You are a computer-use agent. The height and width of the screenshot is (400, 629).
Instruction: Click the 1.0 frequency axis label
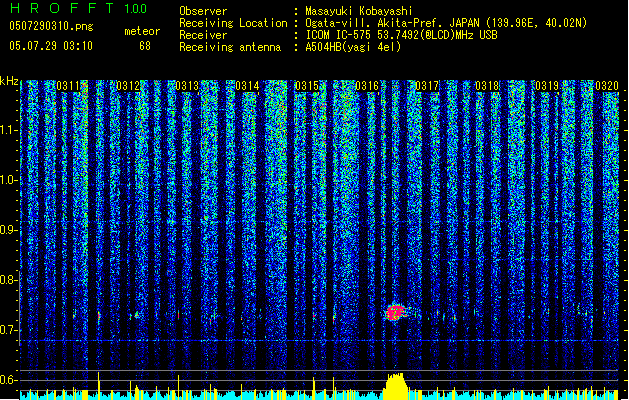click(x=9, y=180)
